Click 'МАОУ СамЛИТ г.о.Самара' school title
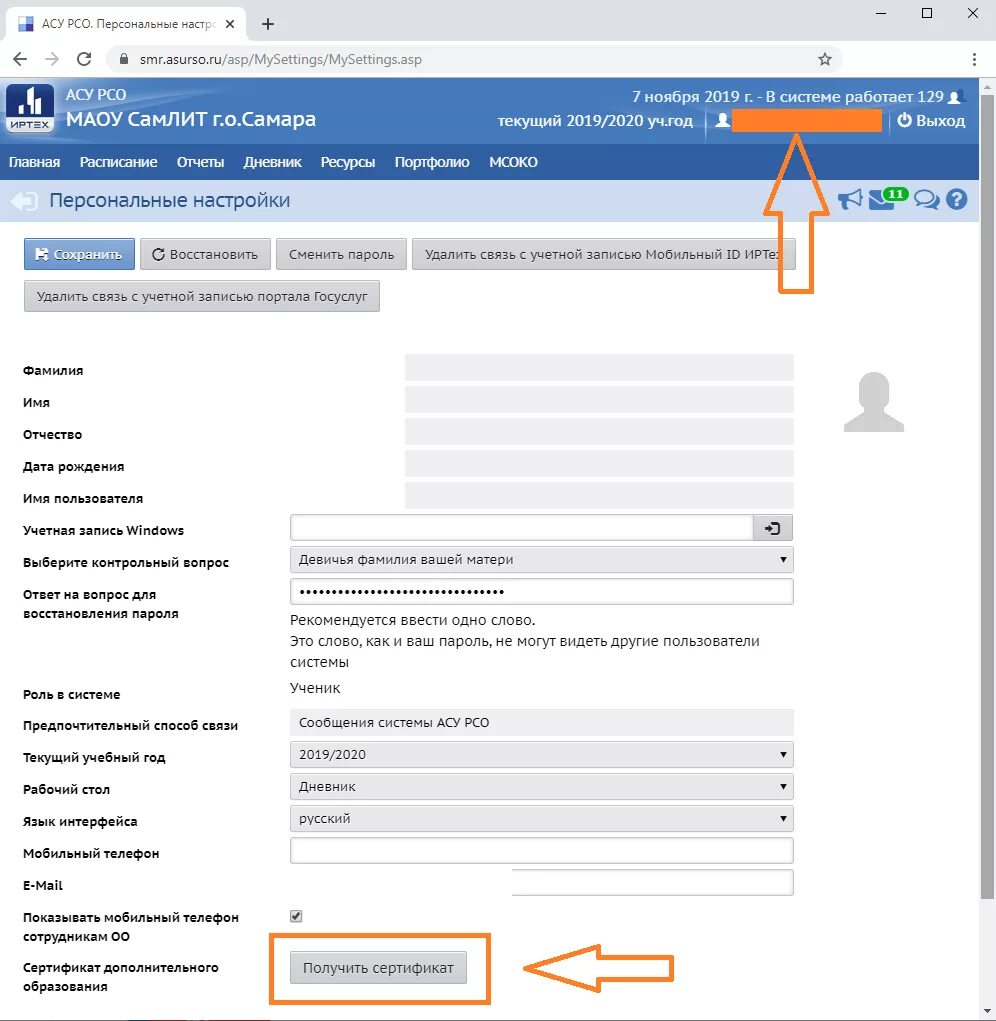 click(191, 119)
